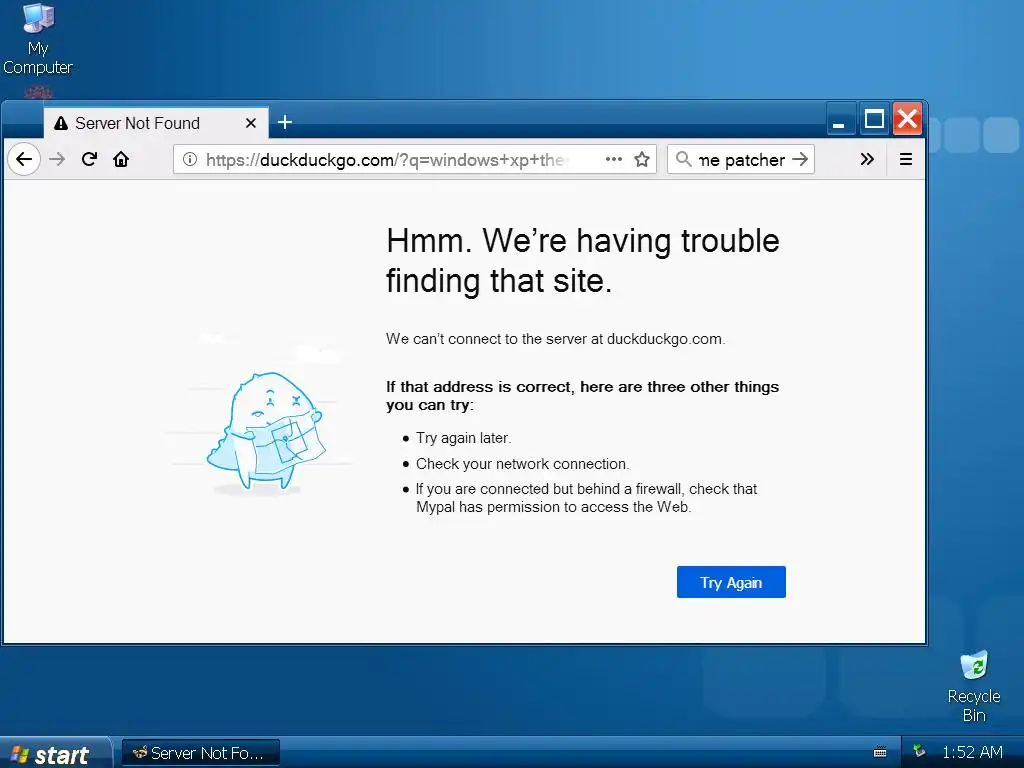Open the Windows start menu
Screen dimensions: 1024x768
click(x=54, y=754)
